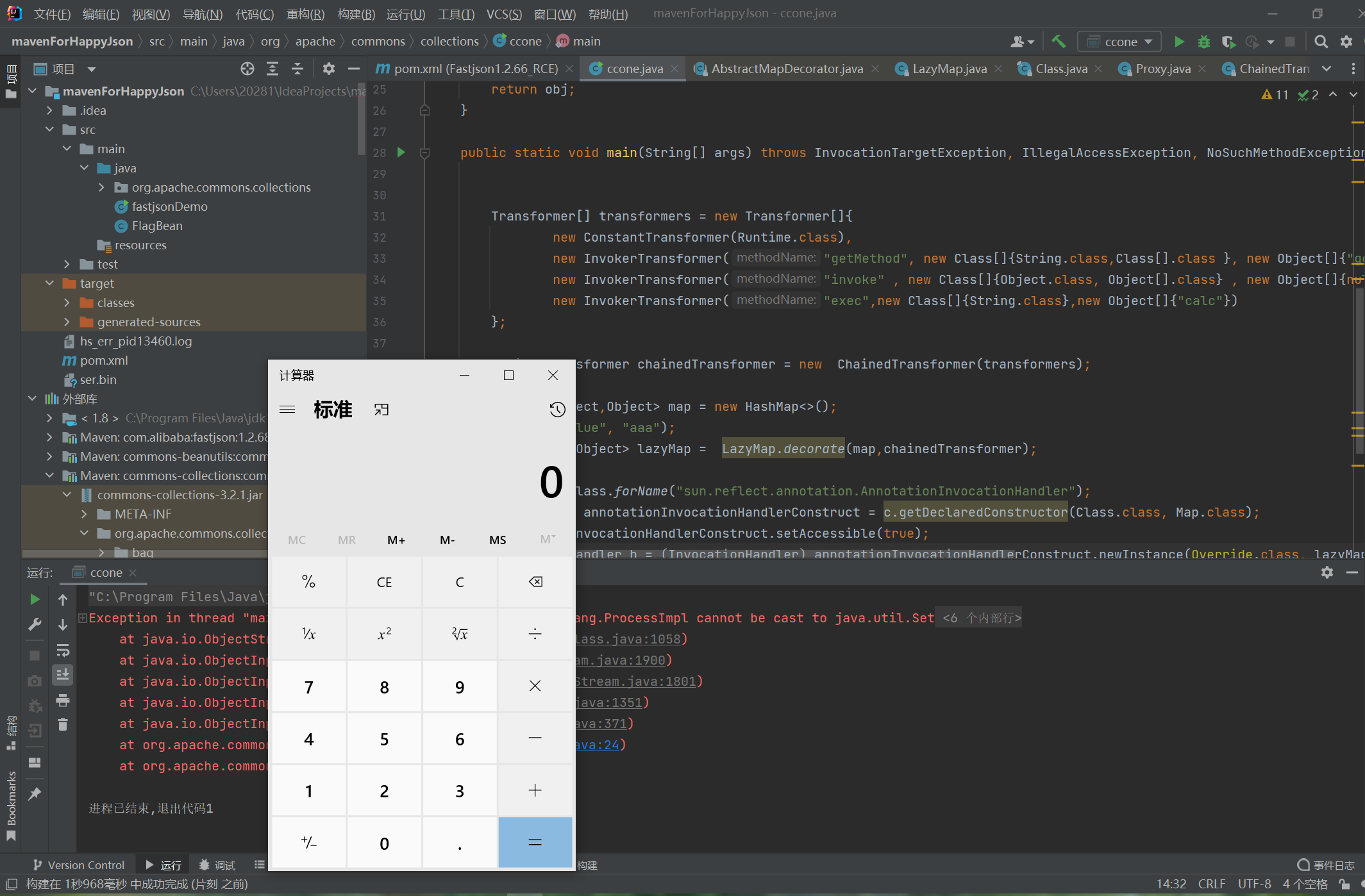This screenshot has height=896, width=1365.
Task: Open calculator navigation hamburger menu
Action: tap(287, 410)
